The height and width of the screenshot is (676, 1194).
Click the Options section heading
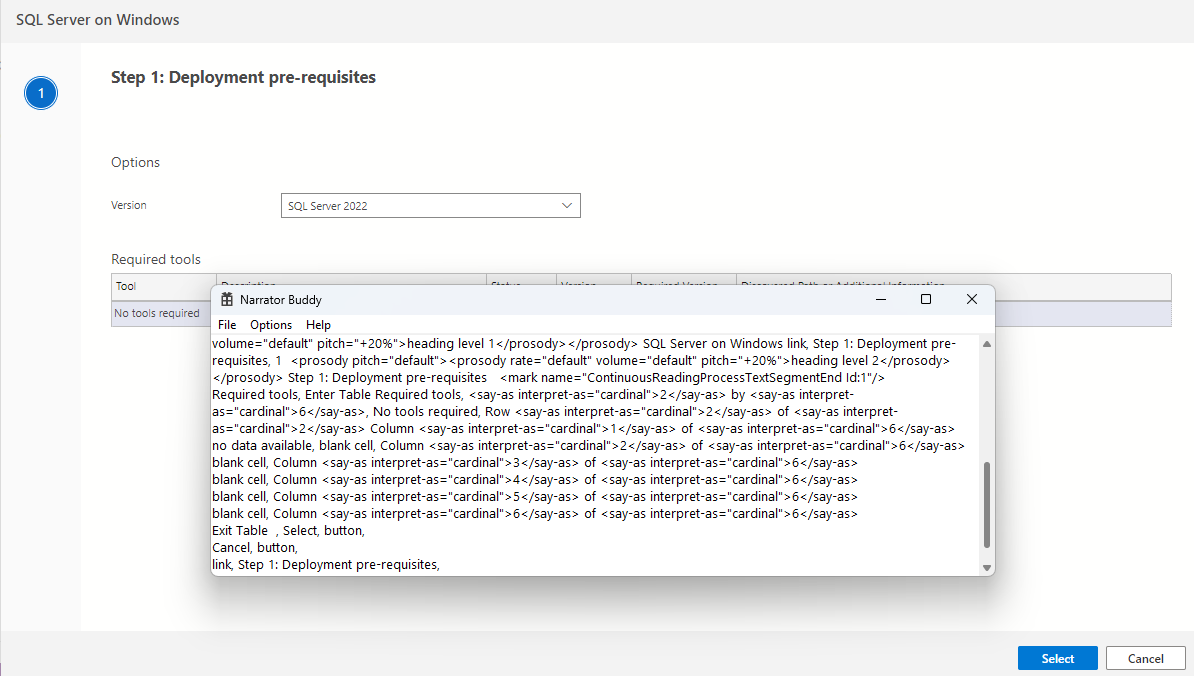[x=135, y=162]
